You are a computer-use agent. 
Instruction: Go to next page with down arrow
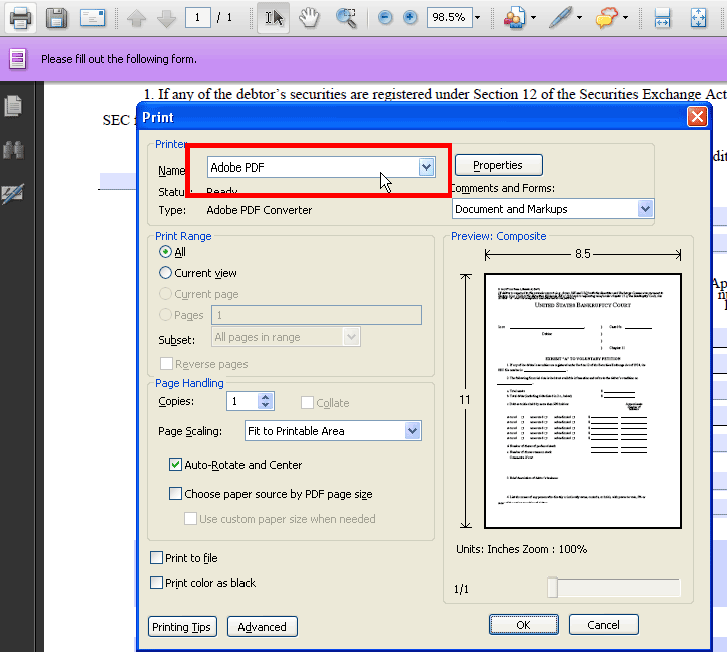166,19
